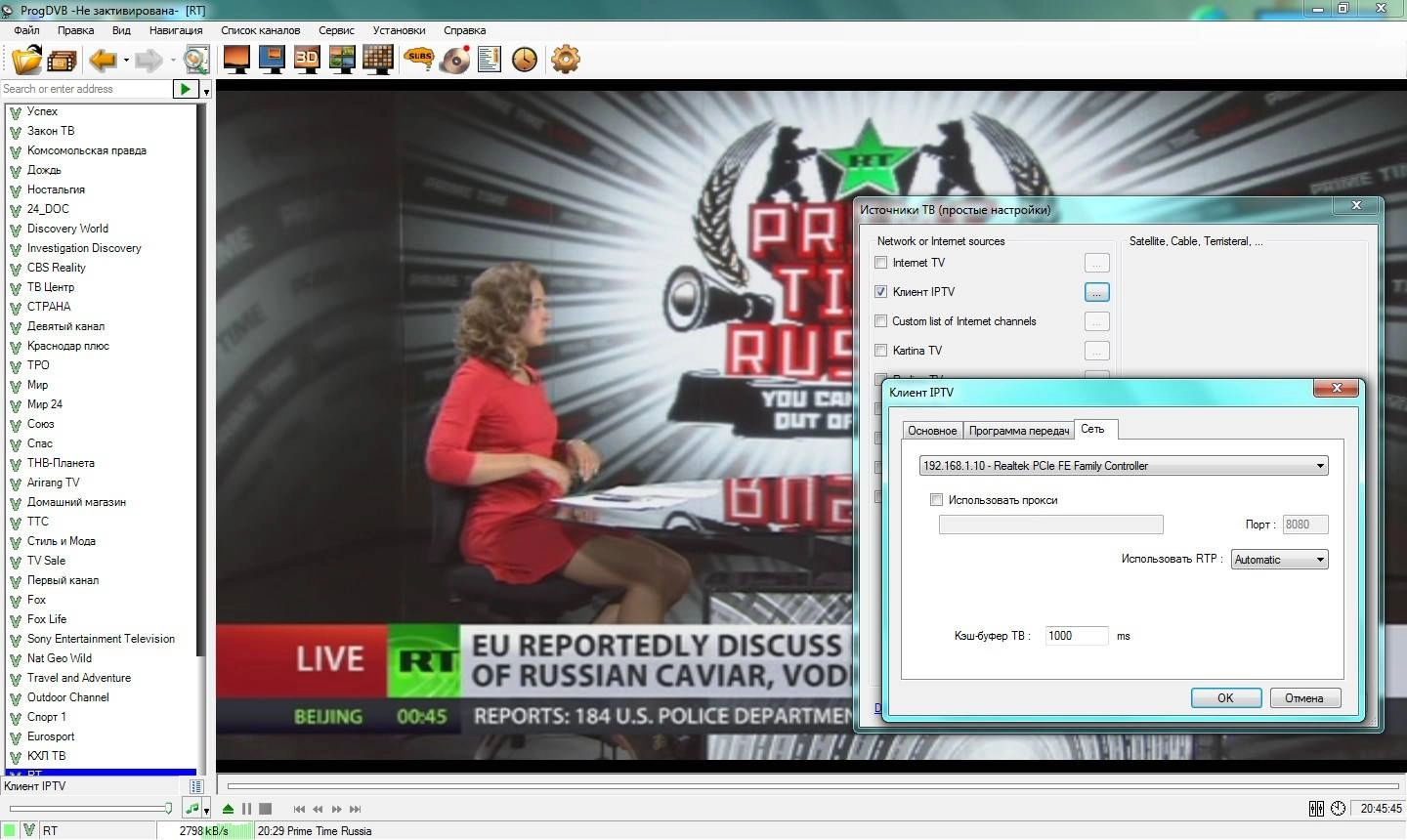
Task: Open the Правка menu
Action: click(x=75, y=30)
